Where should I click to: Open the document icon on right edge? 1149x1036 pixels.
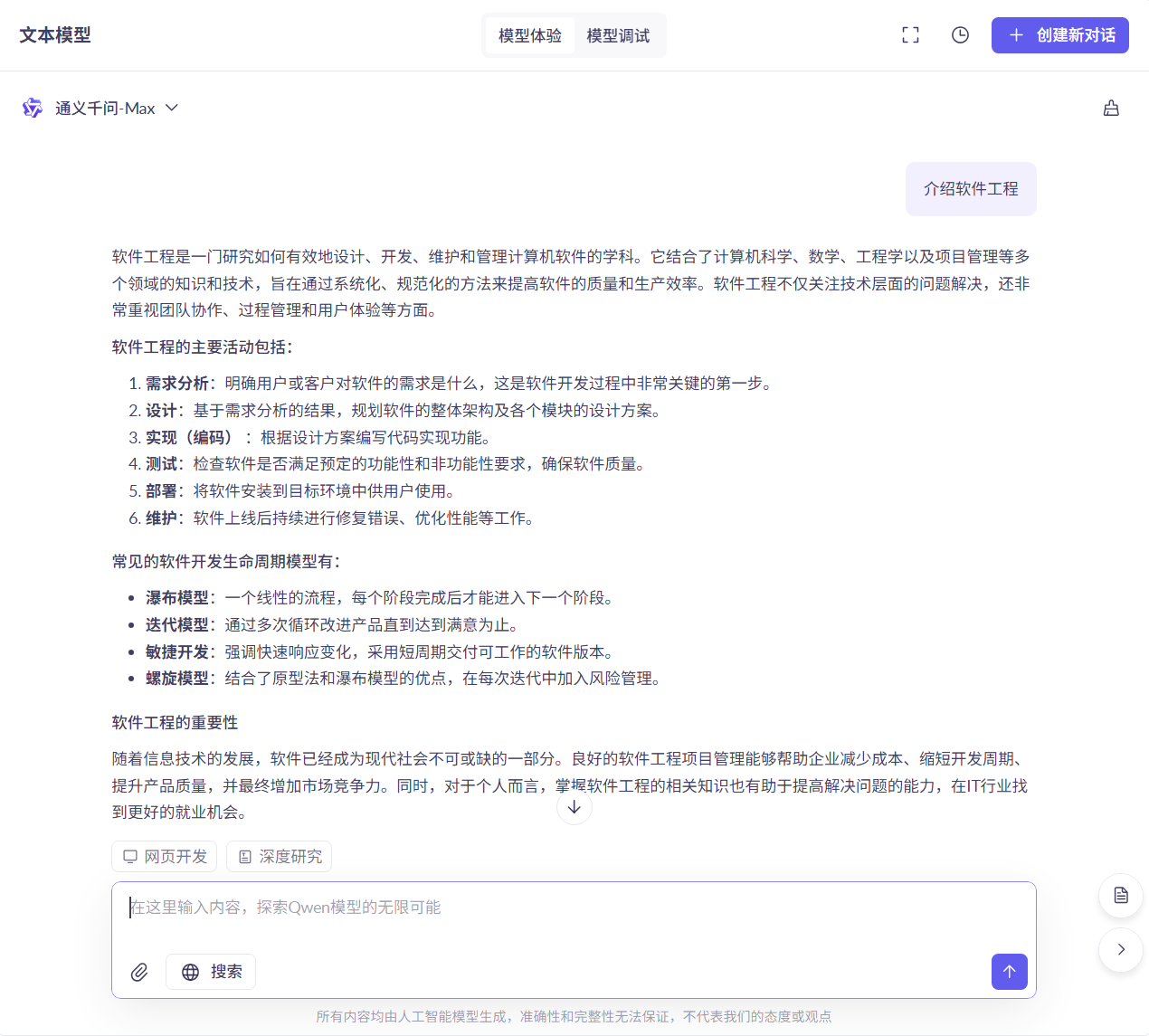[x=1121, y=896]
